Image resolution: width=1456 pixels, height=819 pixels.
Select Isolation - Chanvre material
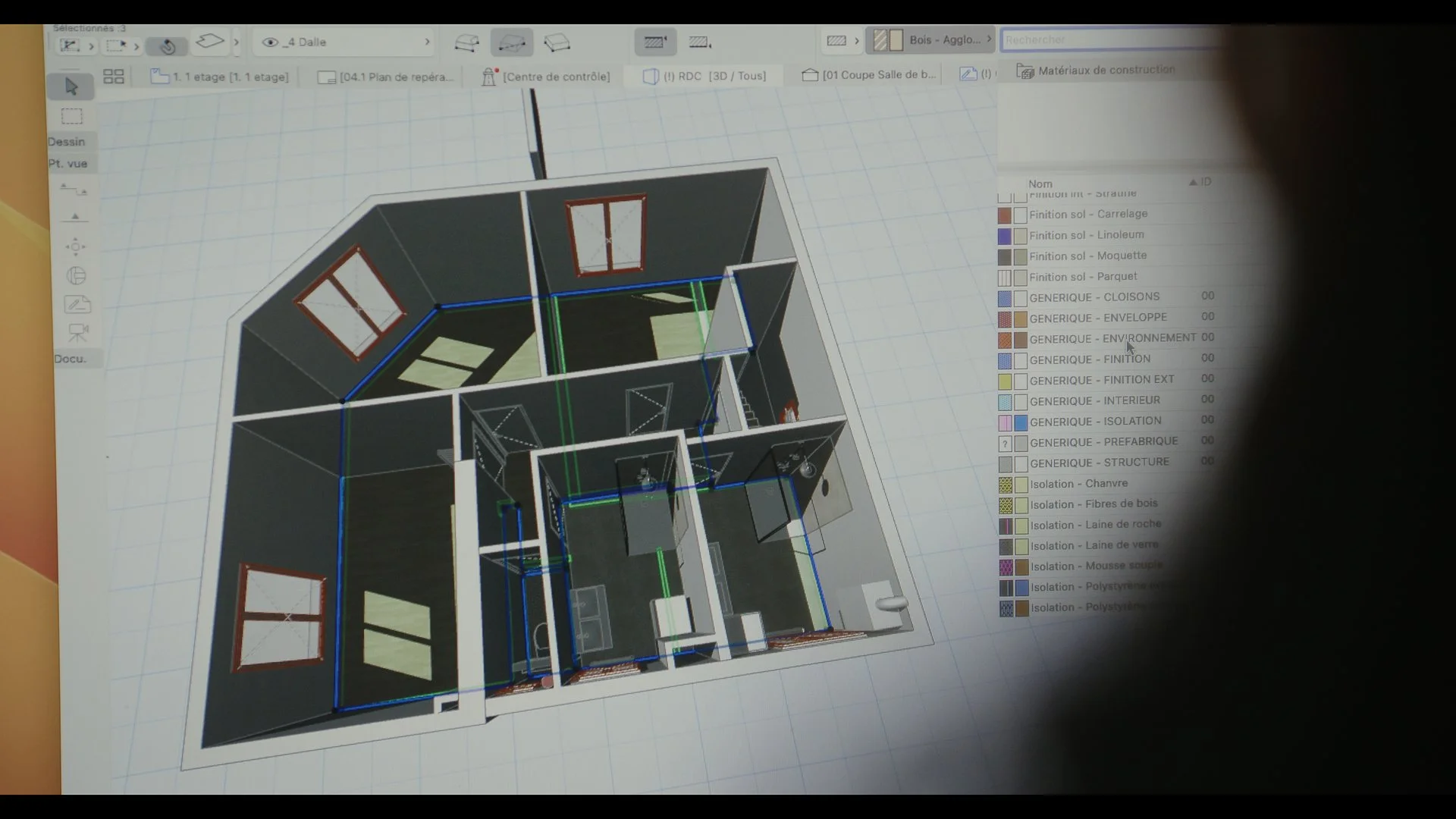point(1079,484)
